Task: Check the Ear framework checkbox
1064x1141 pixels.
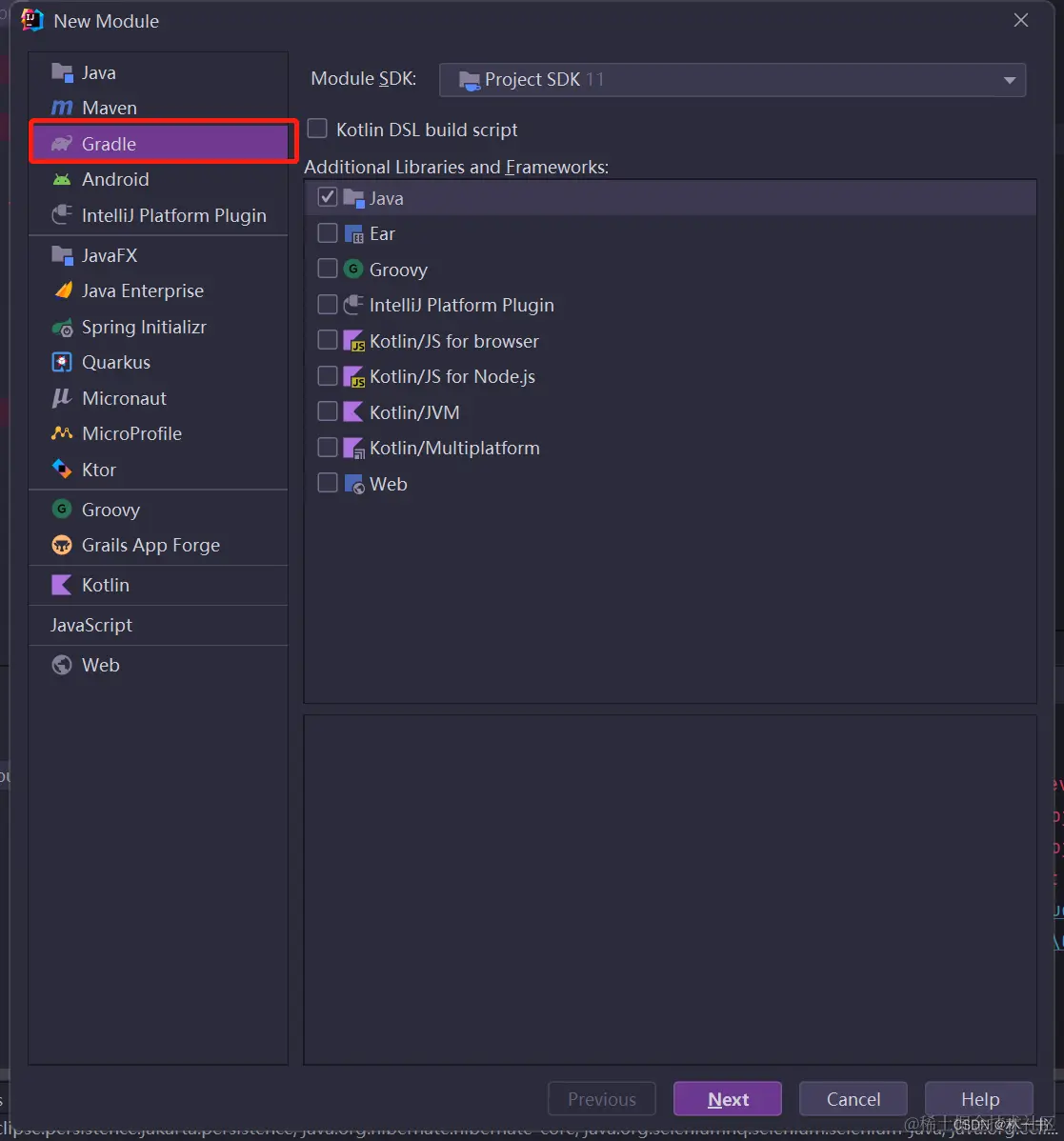Action: click(x=328, y=232)
